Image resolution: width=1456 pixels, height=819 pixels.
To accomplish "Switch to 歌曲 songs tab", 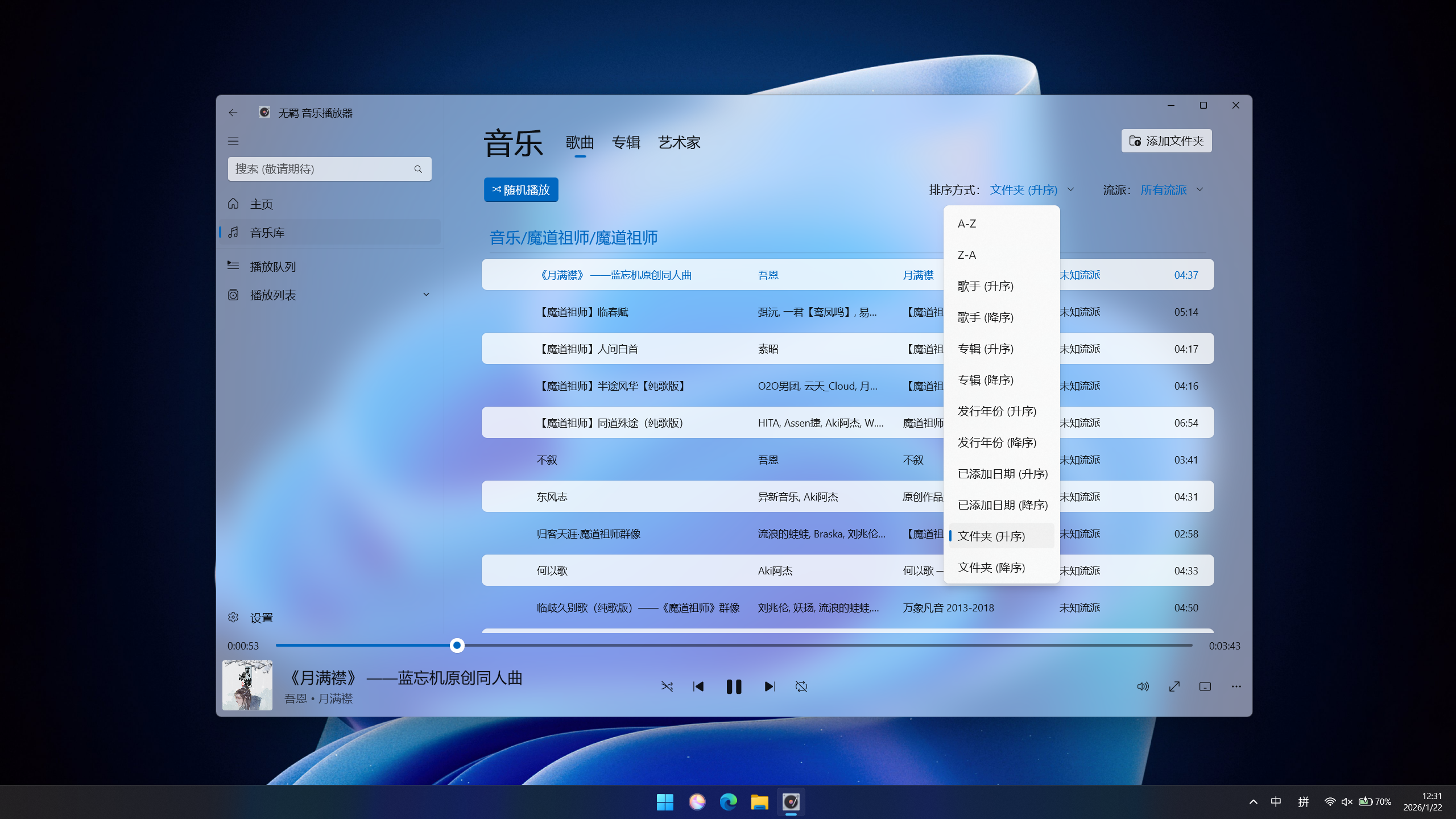I will point(580,142).
